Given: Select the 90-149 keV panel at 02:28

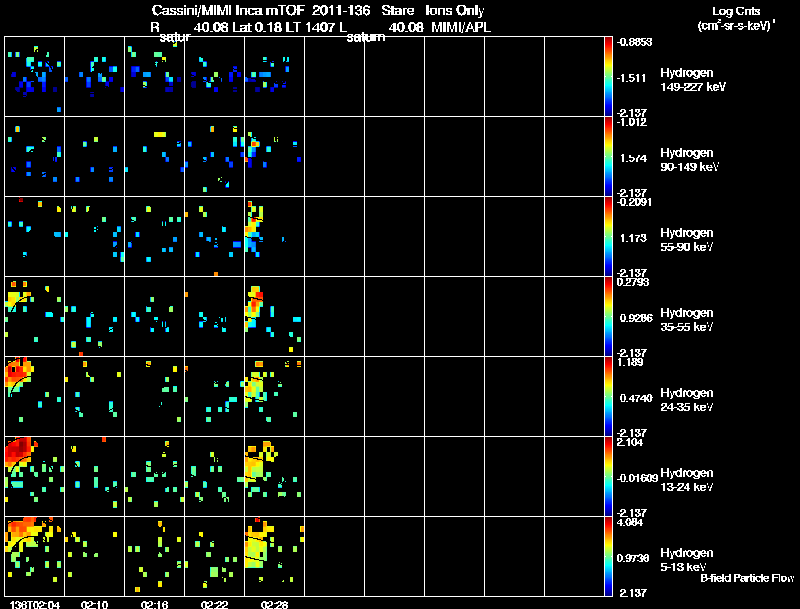Looking at the screenshot, I should 274,157.
